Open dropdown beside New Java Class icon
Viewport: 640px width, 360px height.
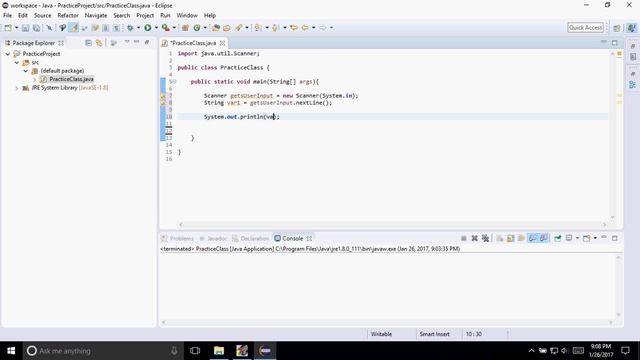click(x=205, y=28)
